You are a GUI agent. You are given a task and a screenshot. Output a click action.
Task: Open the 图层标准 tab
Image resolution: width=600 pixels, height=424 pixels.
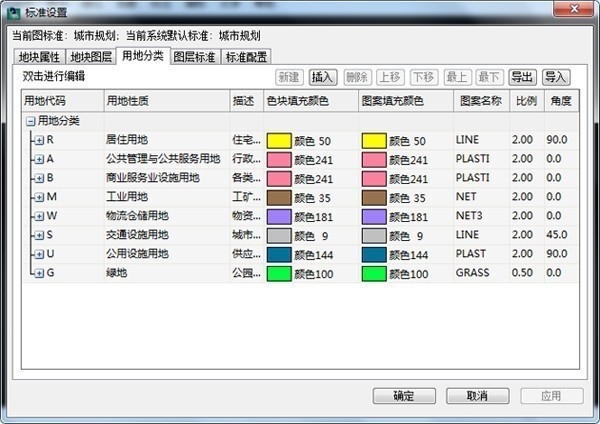[195, 57]
